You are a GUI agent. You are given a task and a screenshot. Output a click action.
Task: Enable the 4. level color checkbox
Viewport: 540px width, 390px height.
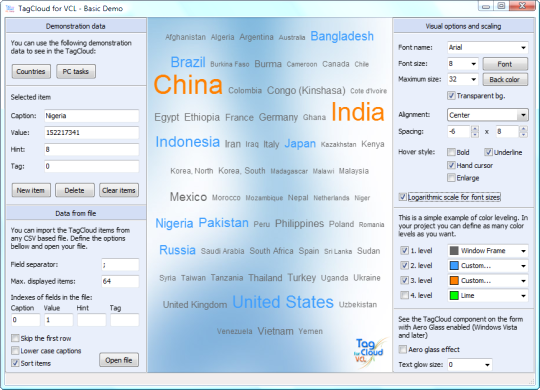pos(404,295)
